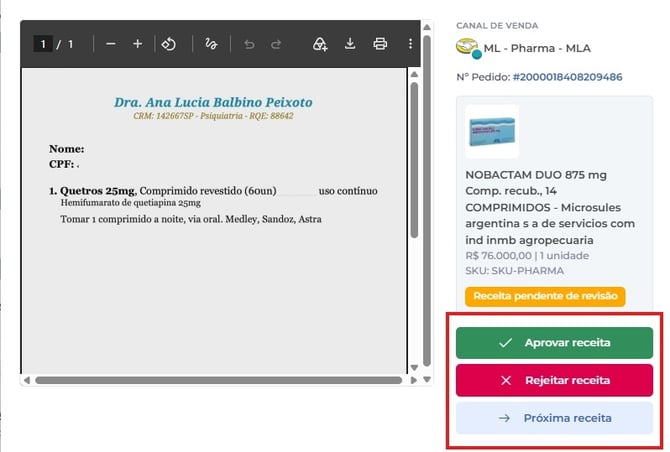This screenshot has width=670, height=452.
Task: Click the horizontal scrollbar right arrow
Action: pos(413,380)
